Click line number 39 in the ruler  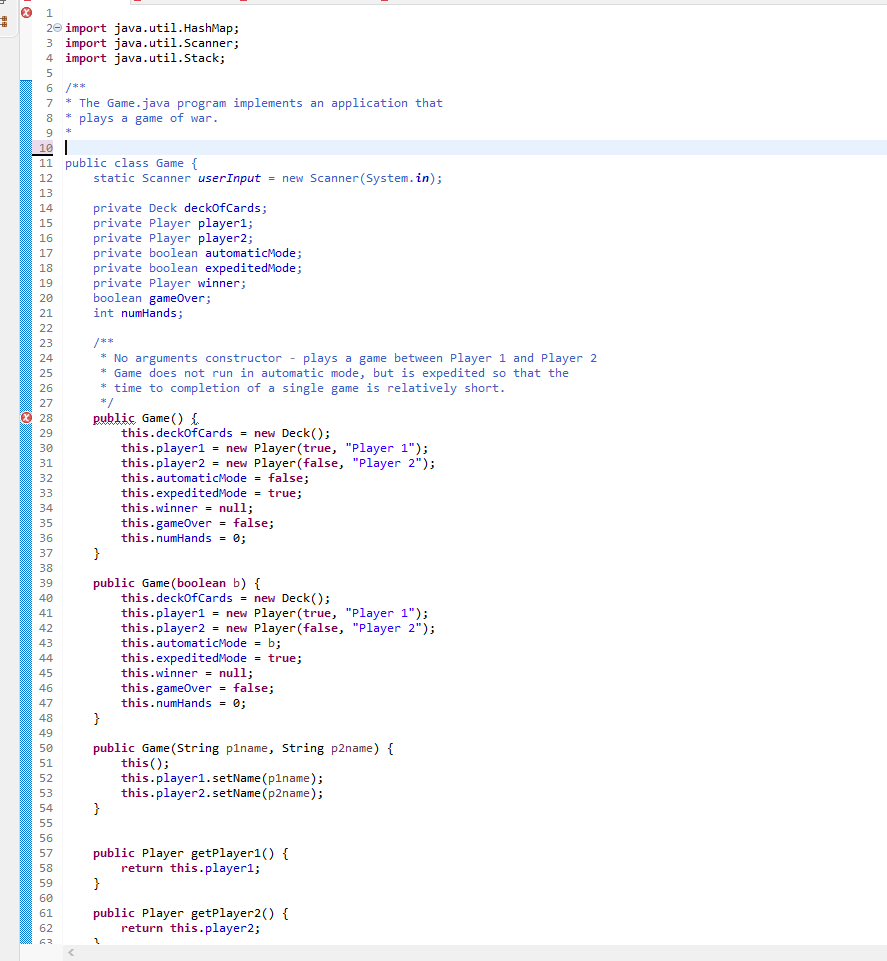46,583
